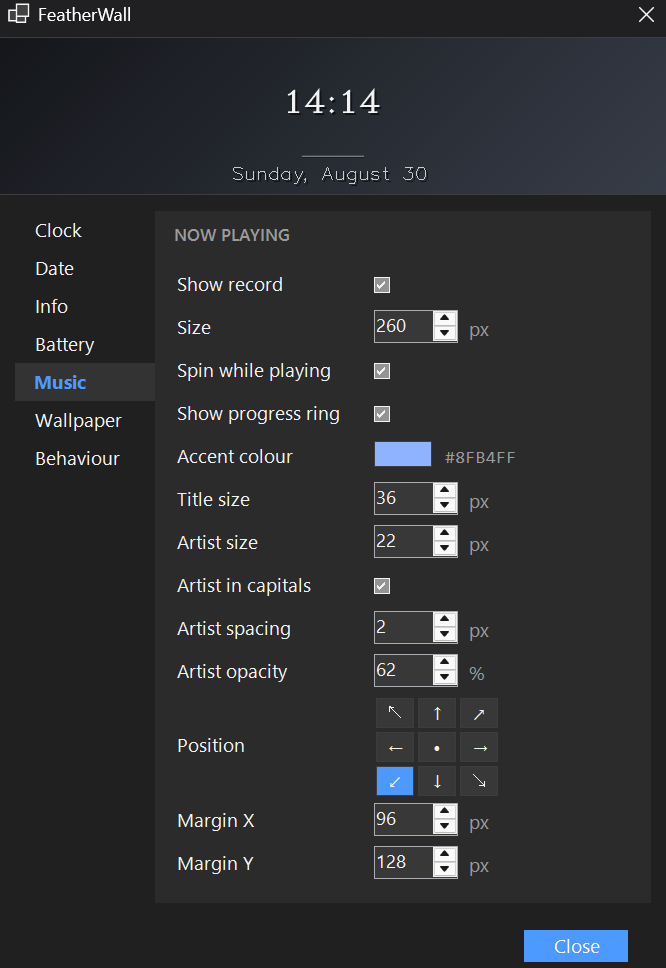Increase Artist size with up arrow
666x968 pixels.
point(444,534)
